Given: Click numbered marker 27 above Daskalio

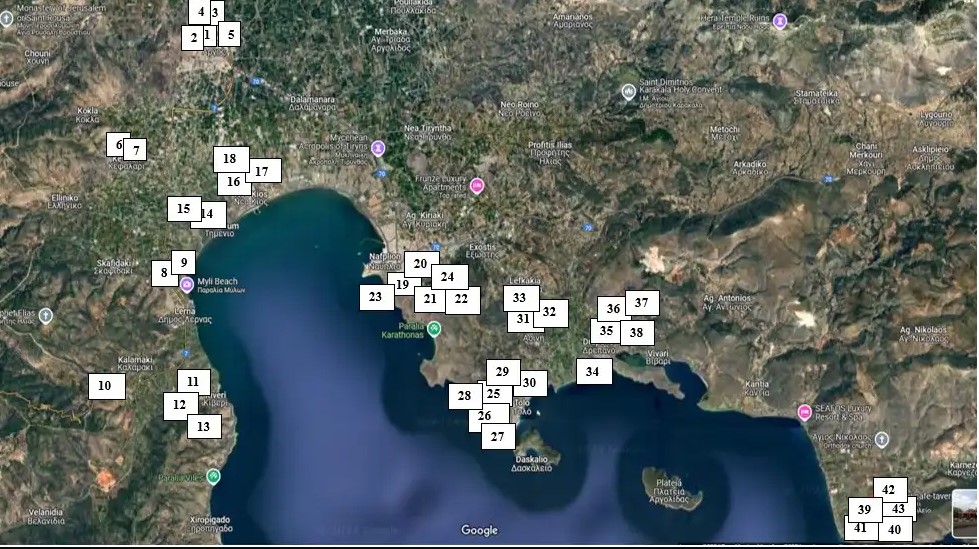Looking at the screenshot, I should 498,437.
